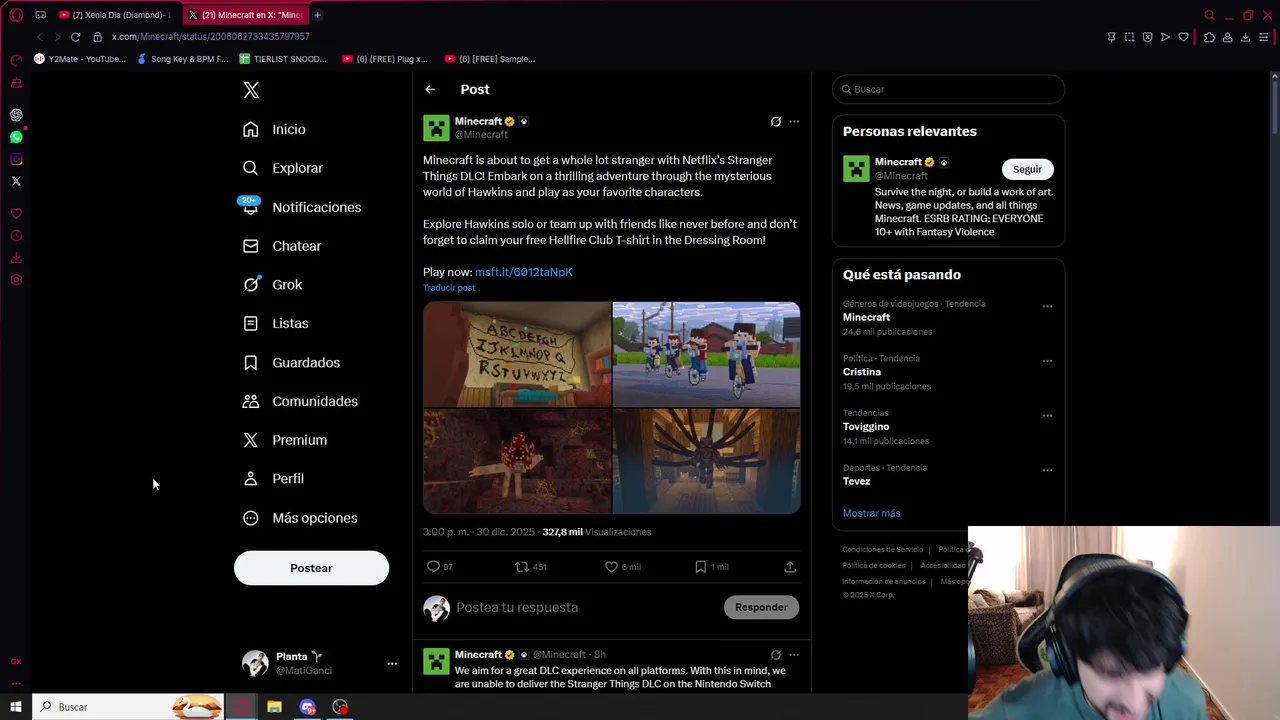Reload the page with the refresh icon
The height and width of the screenshot is (720, 1280).
pos(75,37)
